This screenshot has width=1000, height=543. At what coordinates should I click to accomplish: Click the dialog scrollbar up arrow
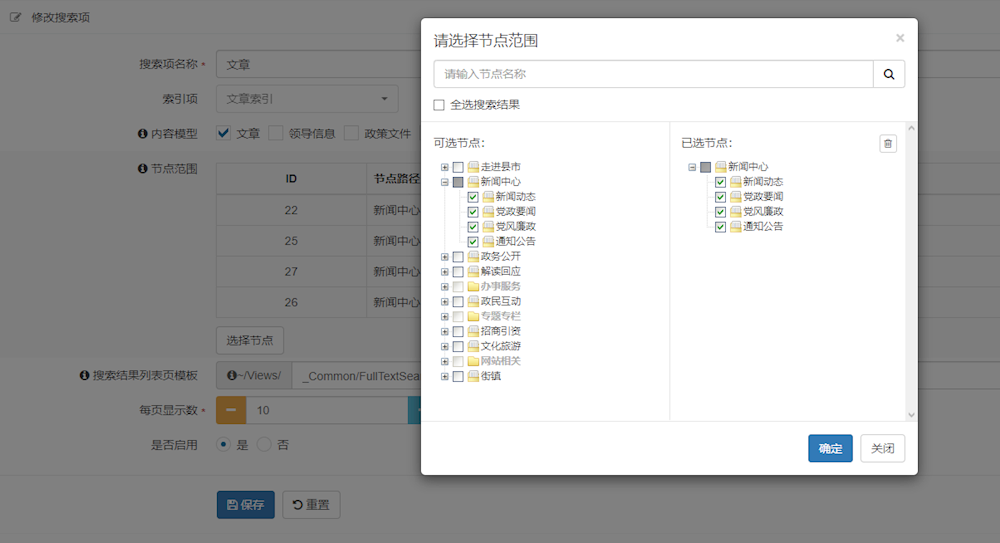click(911, 128)
